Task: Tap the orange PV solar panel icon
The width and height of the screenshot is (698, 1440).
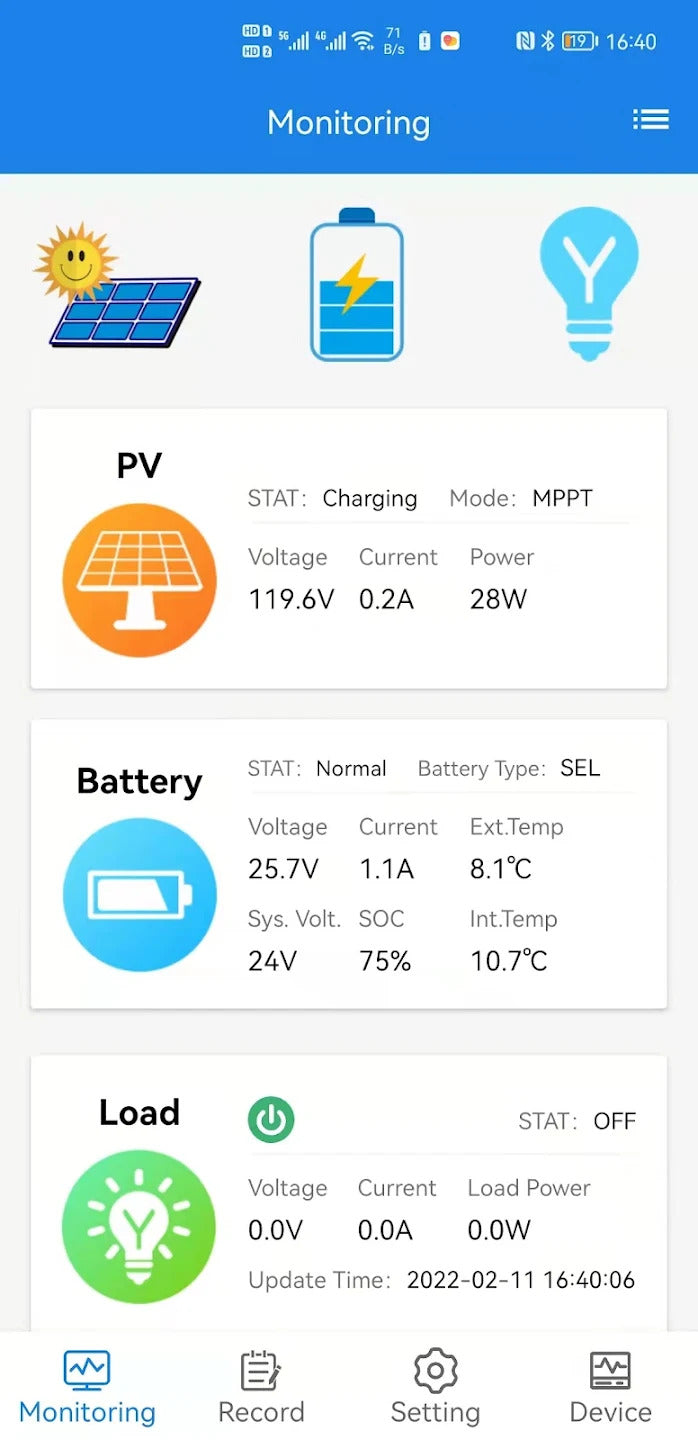Action: [x=139, y=580]
